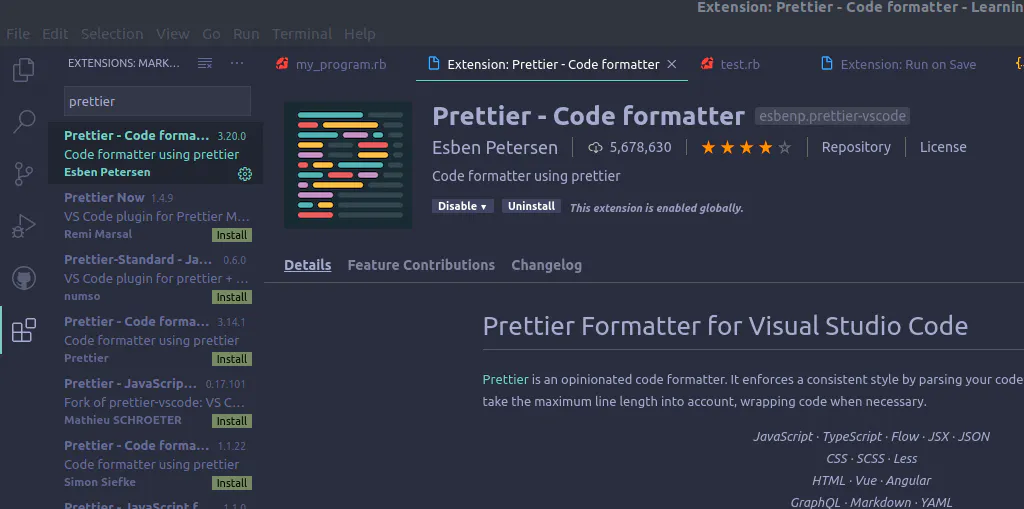The height and width of the screenshot is (509, 1024).
Task: Open the manage gear for Prettier extension
Action: pos(244,174)
